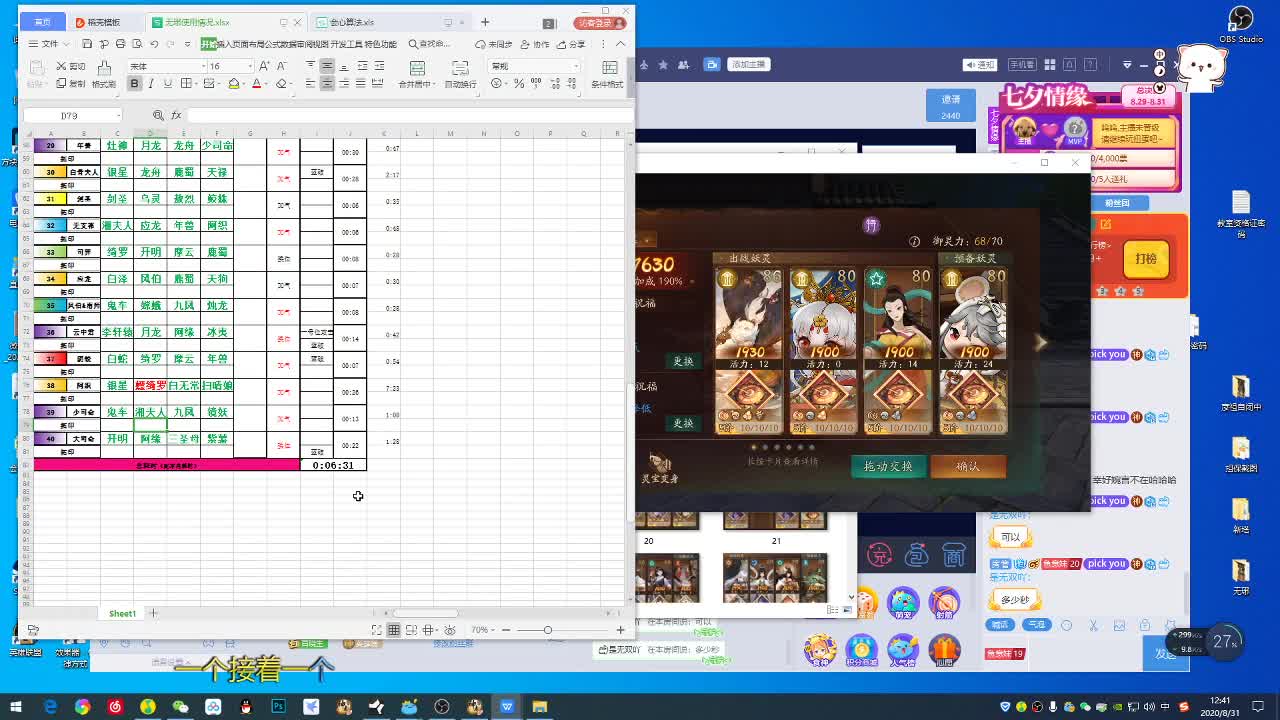1280x720 pixels.
Task: Click the zoom in plus button
Action: click(x=620, y=630)
